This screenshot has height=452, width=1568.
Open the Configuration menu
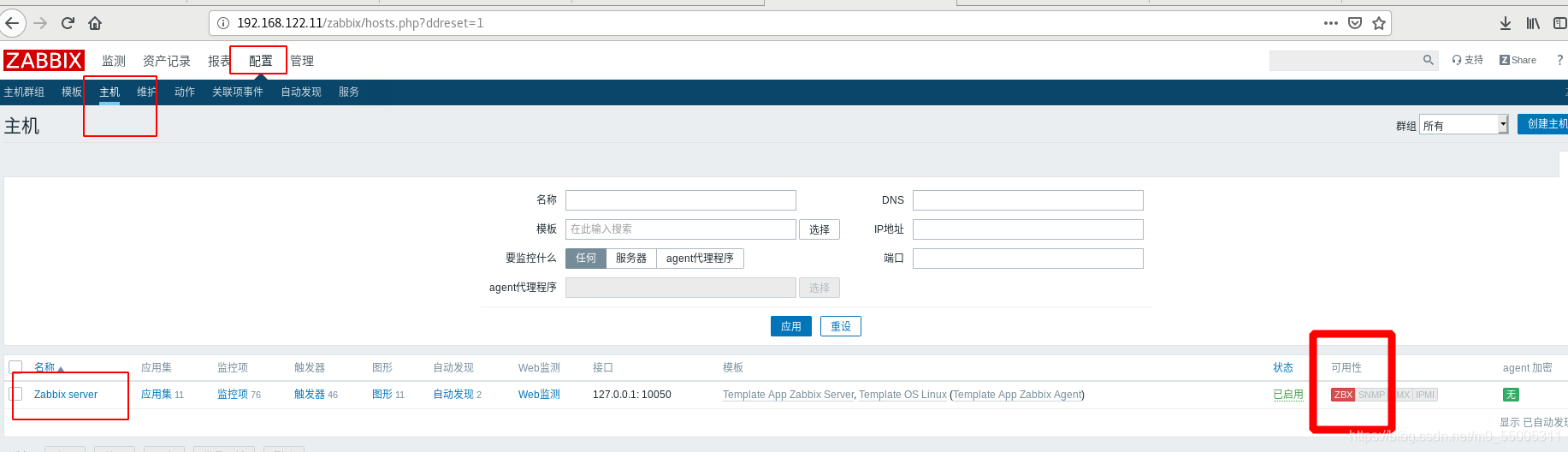point(261,61)
